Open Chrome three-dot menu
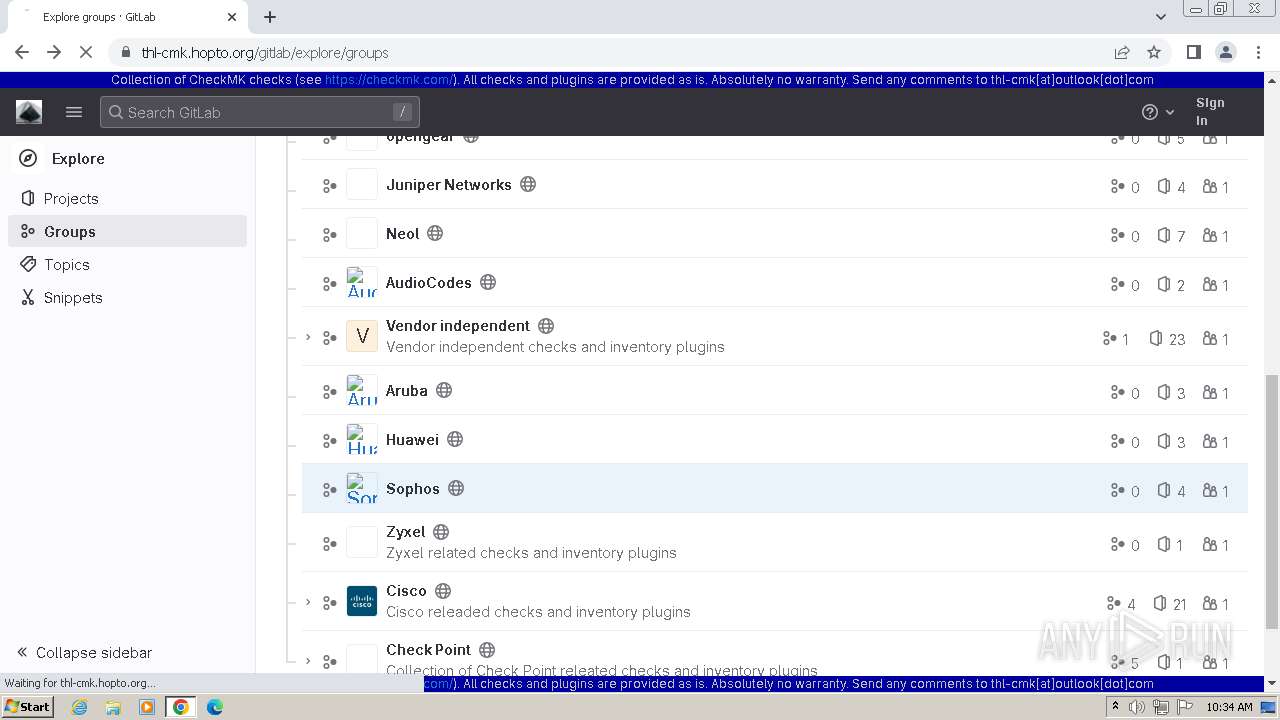 1257,52
